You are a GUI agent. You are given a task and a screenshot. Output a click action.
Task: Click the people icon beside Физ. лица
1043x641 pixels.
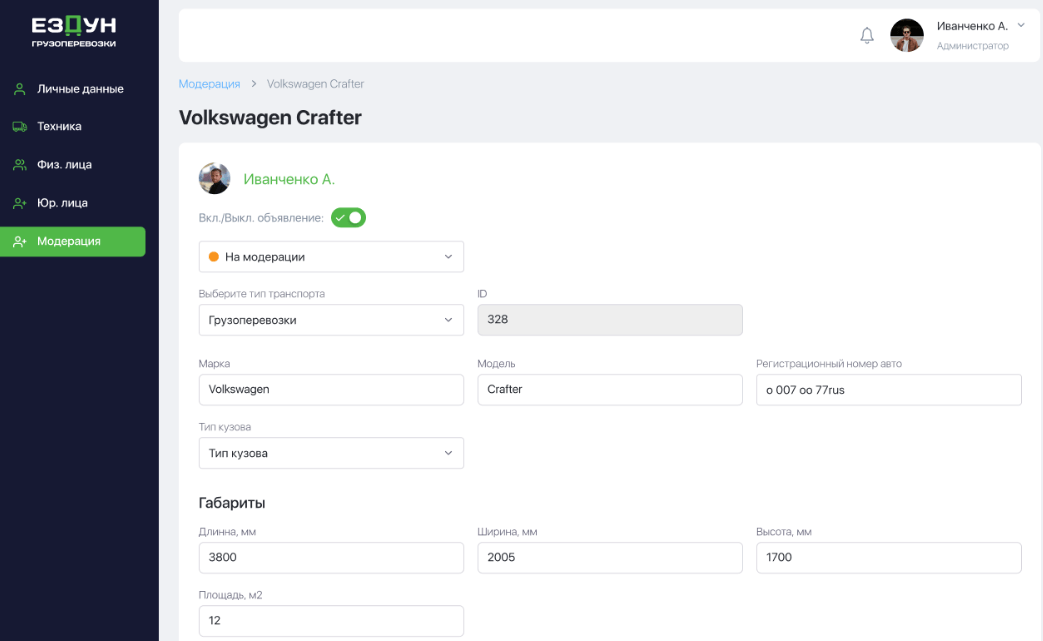pyautogui.click(x=20, y=165)
